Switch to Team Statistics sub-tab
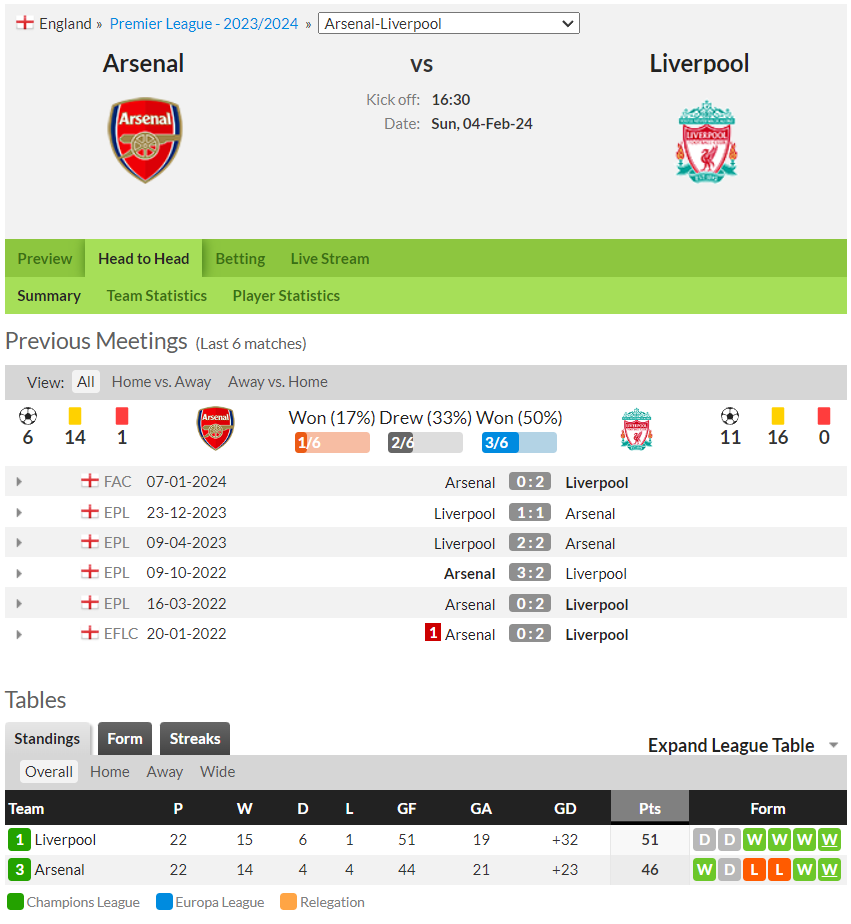Screen dimensions: 851x924 (x=157, y=295)
